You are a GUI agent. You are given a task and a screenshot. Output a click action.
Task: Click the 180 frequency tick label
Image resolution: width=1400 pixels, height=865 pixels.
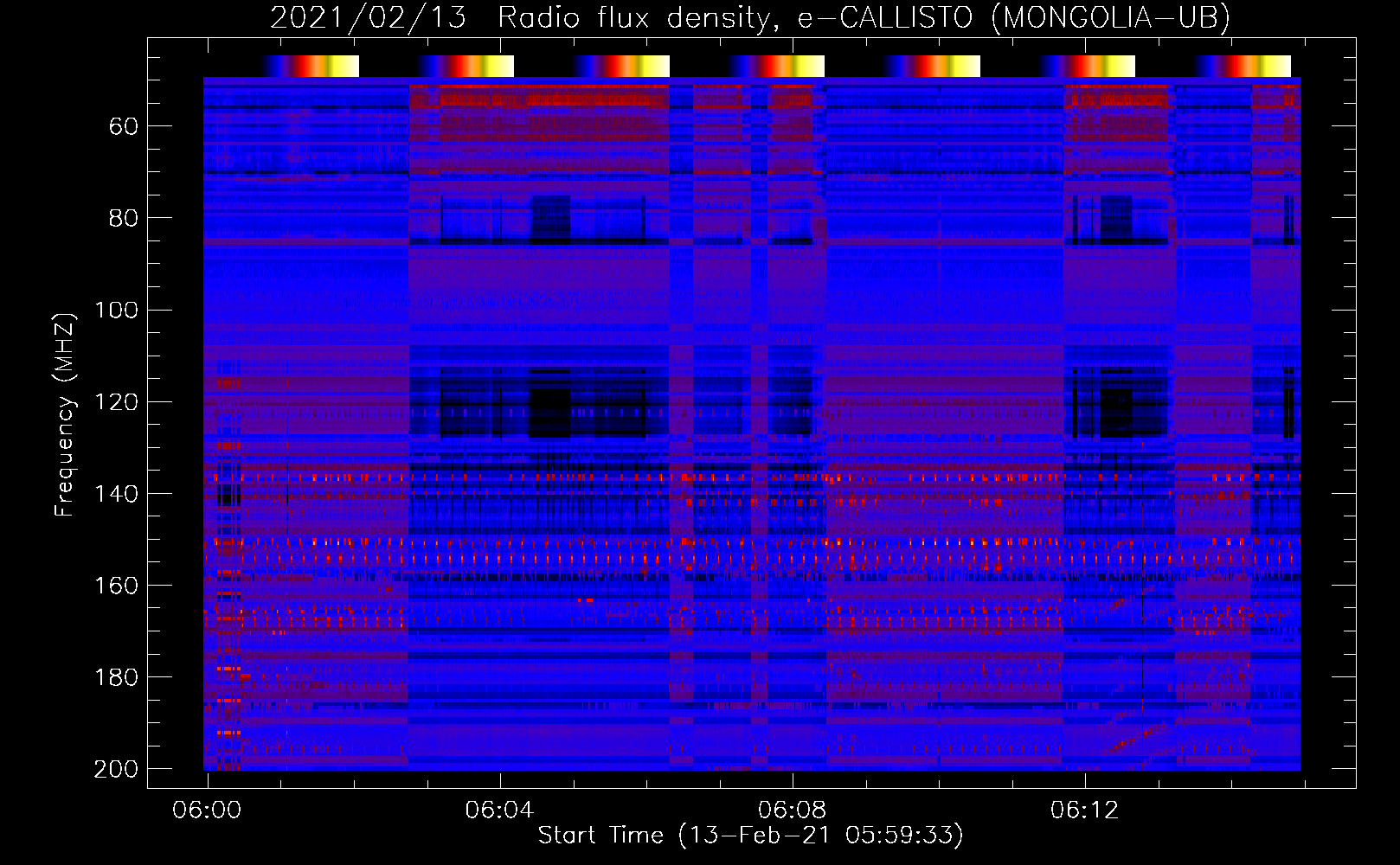[x=116, y=676]
